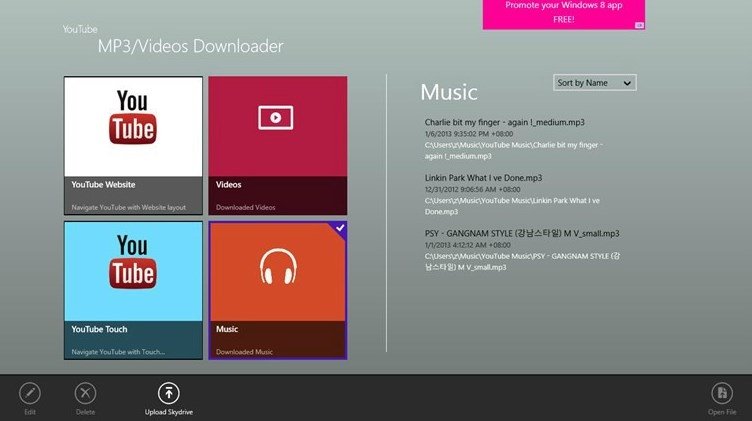Click the Videos play icon

pos(276,117)
